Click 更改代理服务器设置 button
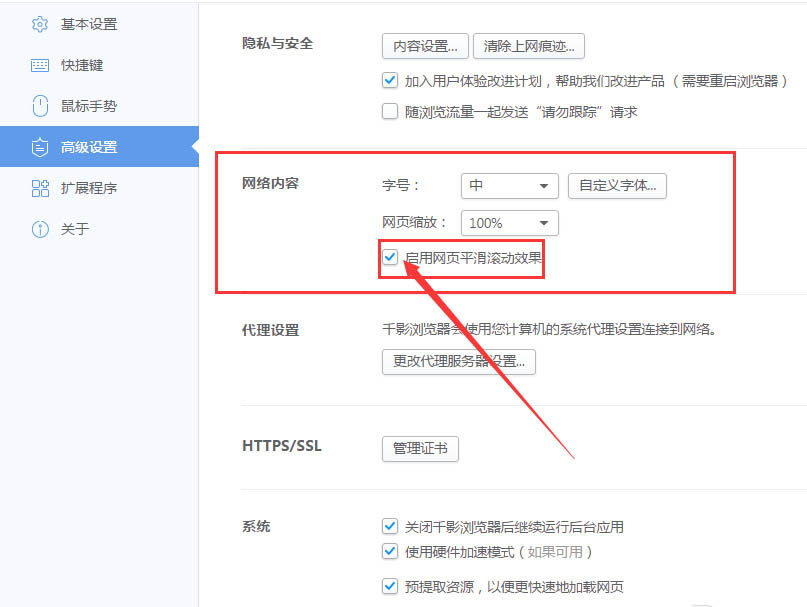The width and height of the screenshot is (807, 607). point(459,362)
